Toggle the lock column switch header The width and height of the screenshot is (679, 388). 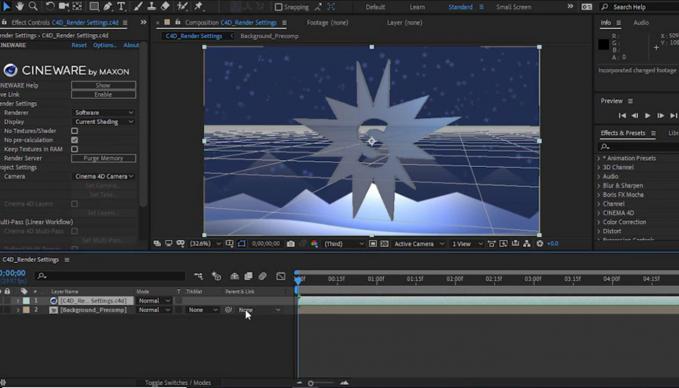click(x=7, y=291)
